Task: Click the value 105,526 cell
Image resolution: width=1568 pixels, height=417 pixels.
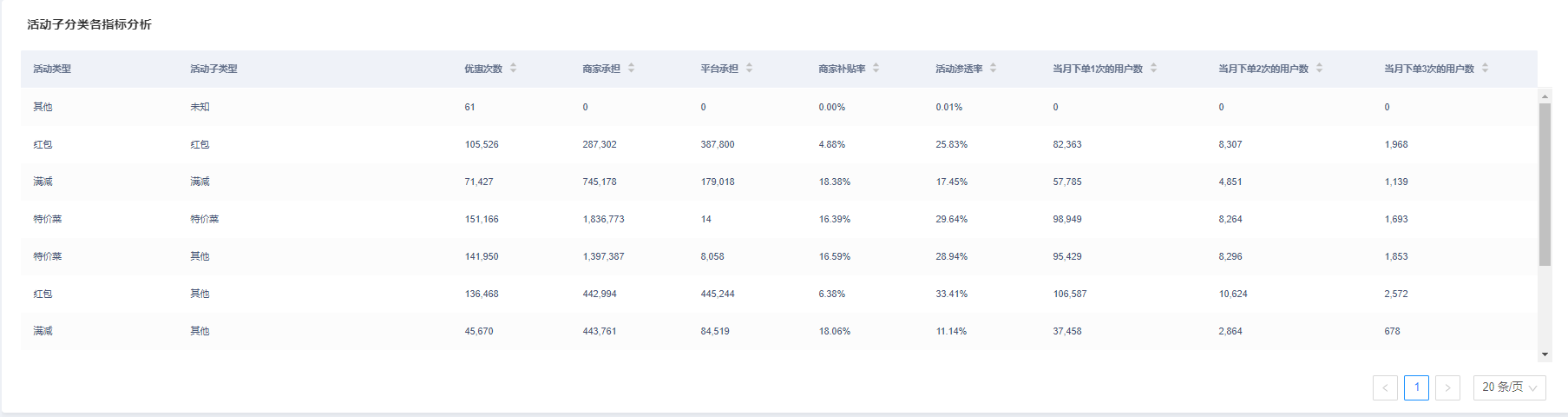Action: [x=482, y=144]
